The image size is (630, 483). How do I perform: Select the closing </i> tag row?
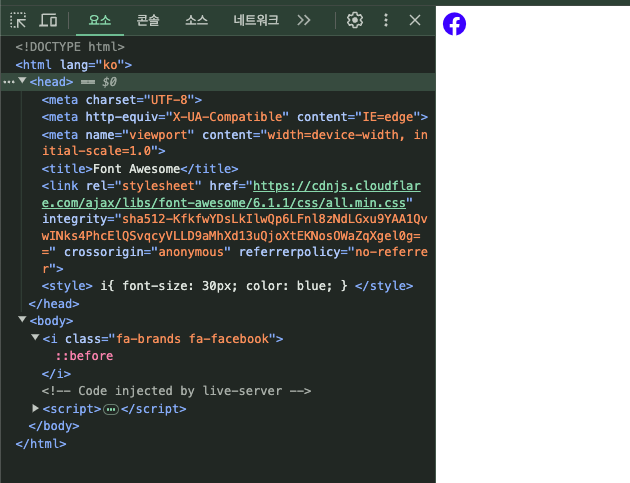pos(56,374)
